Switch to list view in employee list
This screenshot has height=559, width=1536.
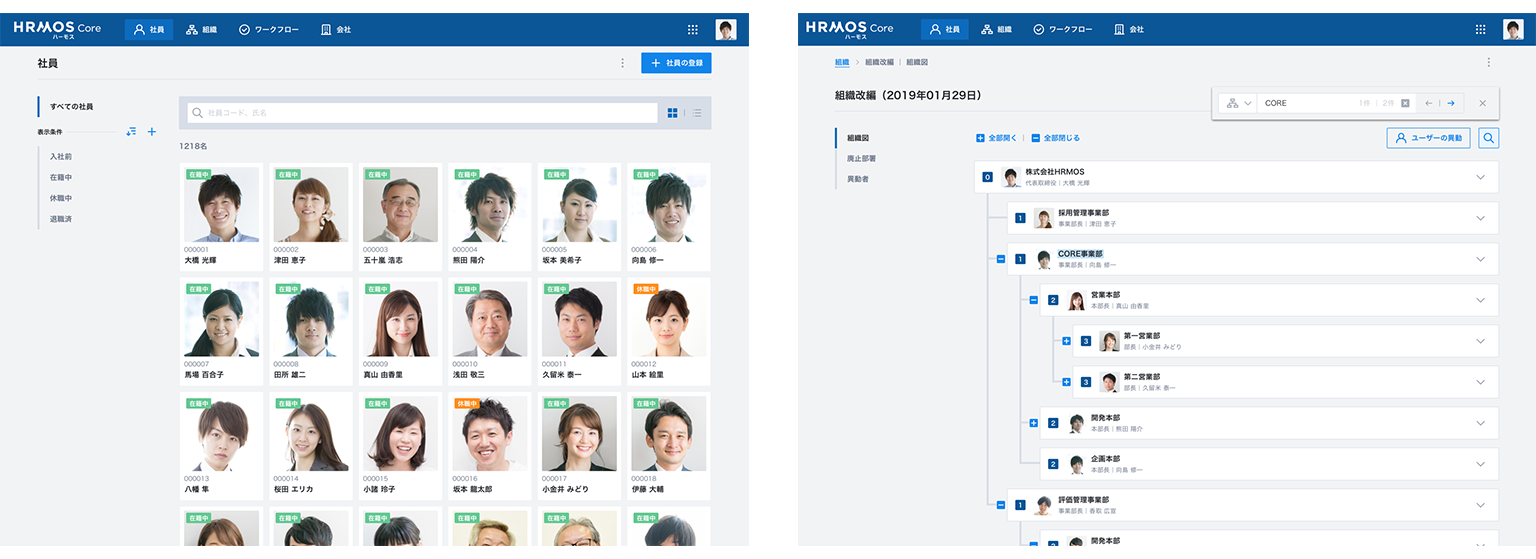[x=697, y=113]
